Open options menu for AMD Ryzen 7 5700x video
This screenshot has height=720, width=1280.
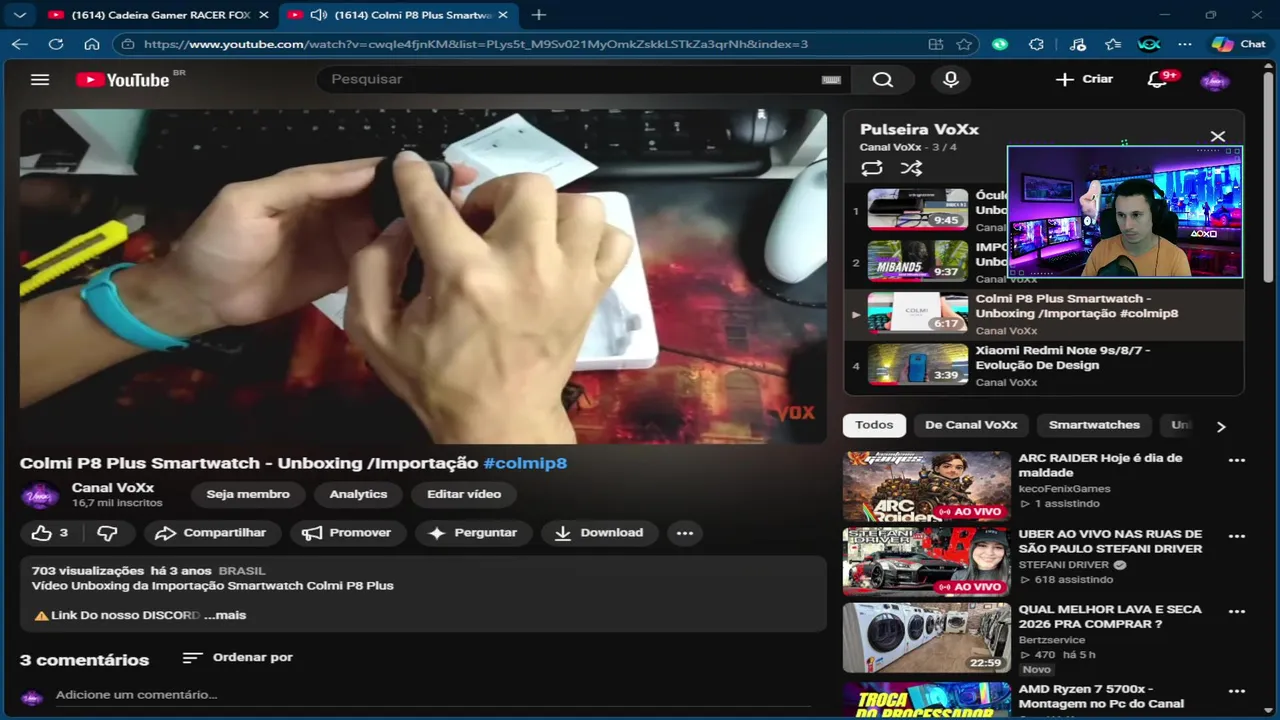1237,691
